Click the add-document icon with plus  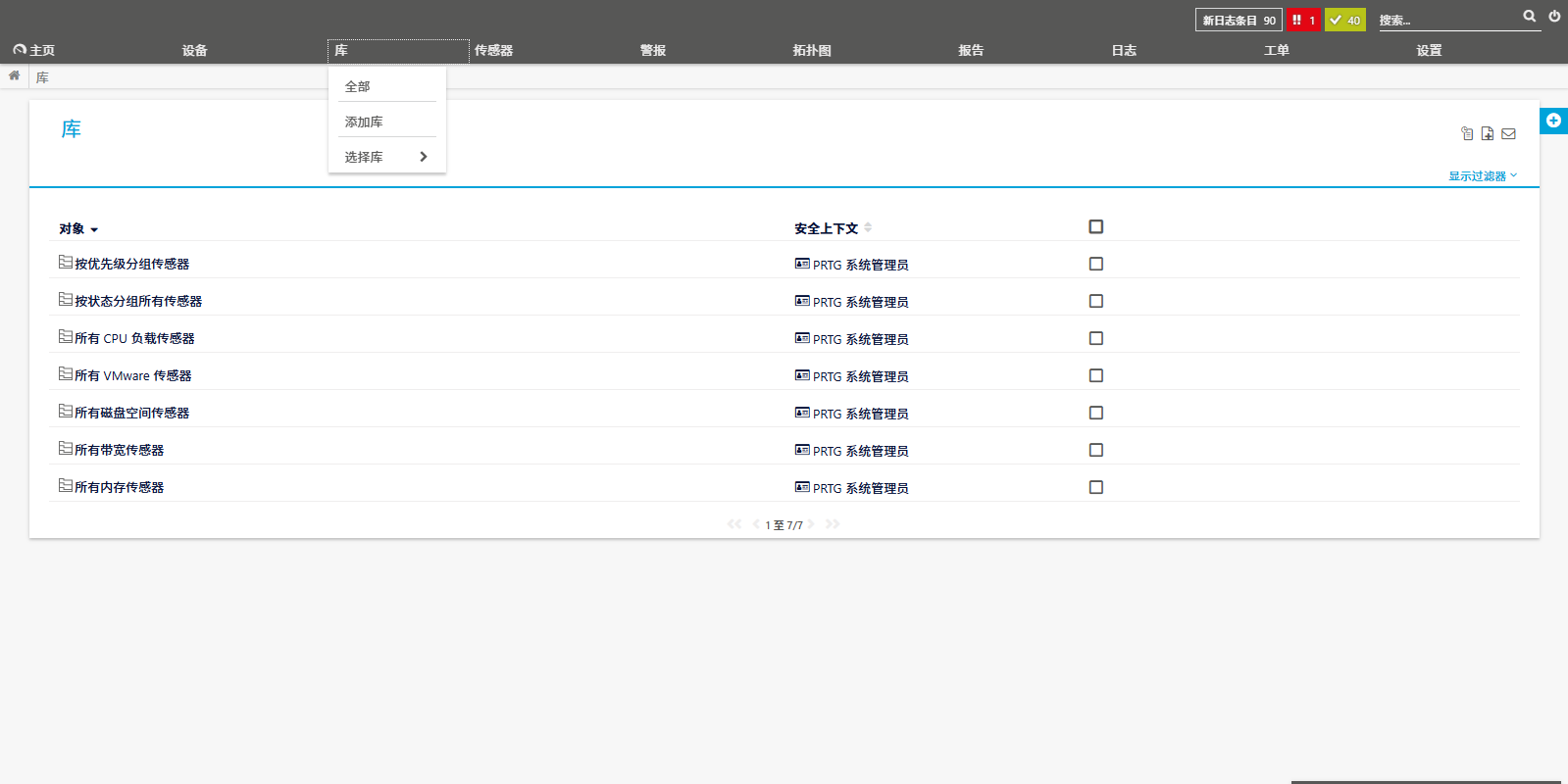[1488, 134]
